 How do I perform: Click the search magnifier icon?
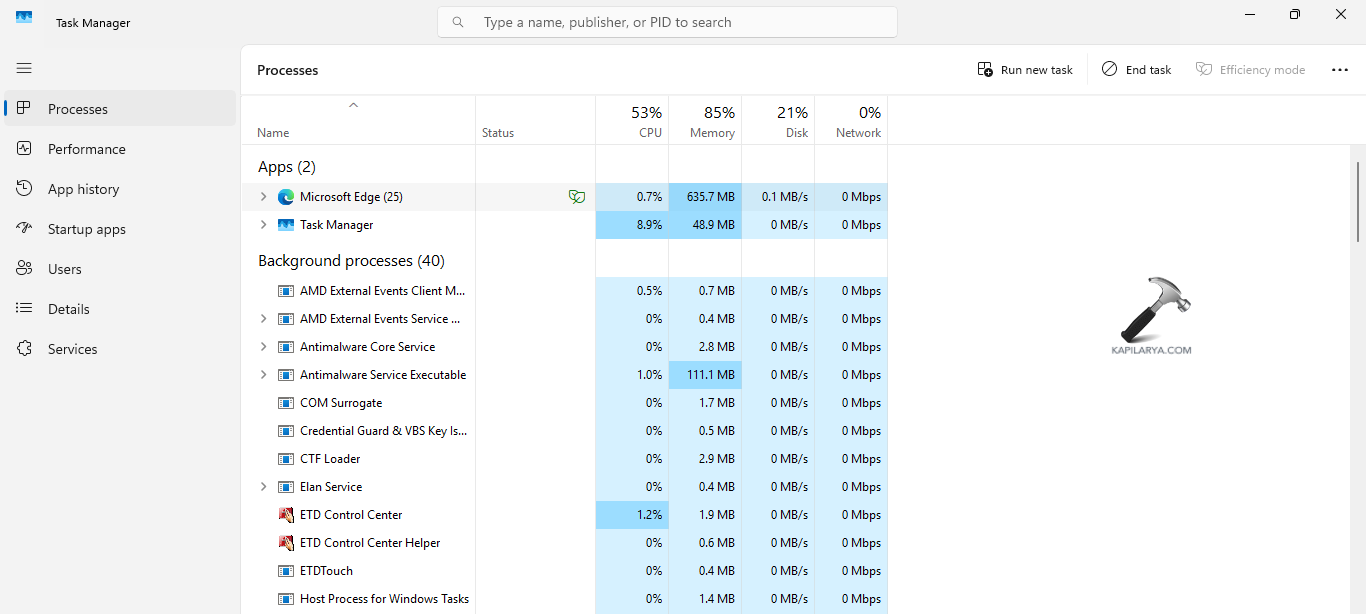pos(458,22)
